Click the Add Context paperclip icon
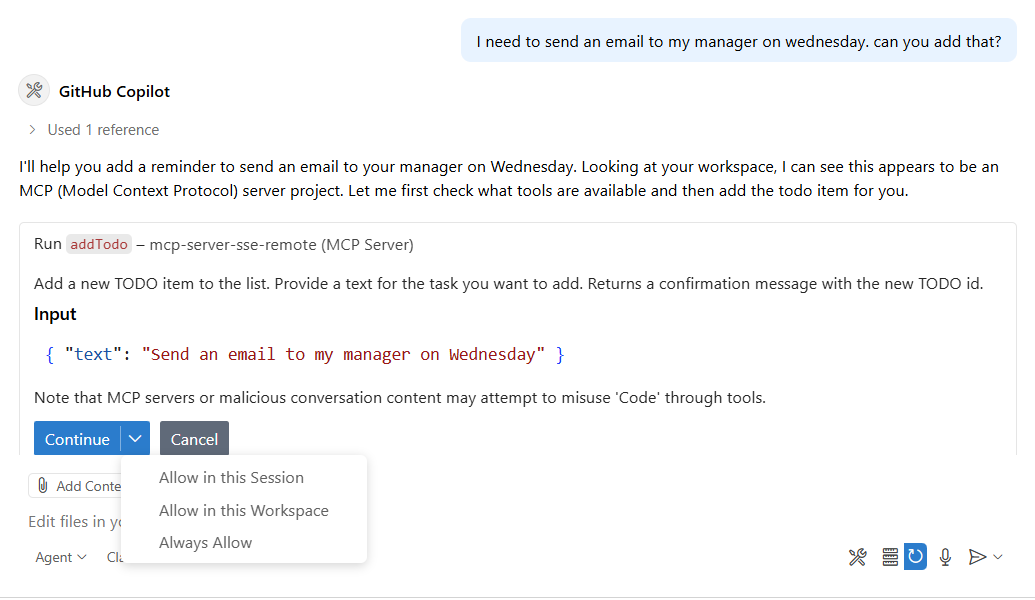The width and height of the screenshot is (1035, 600). tap(43, 486)
